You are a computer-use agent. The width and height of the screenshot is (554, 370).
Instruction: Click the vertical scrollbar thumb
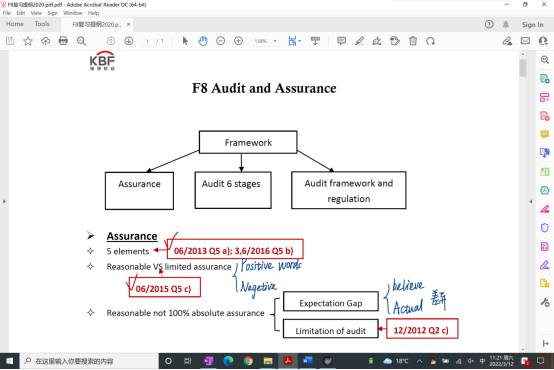[523, 67]
